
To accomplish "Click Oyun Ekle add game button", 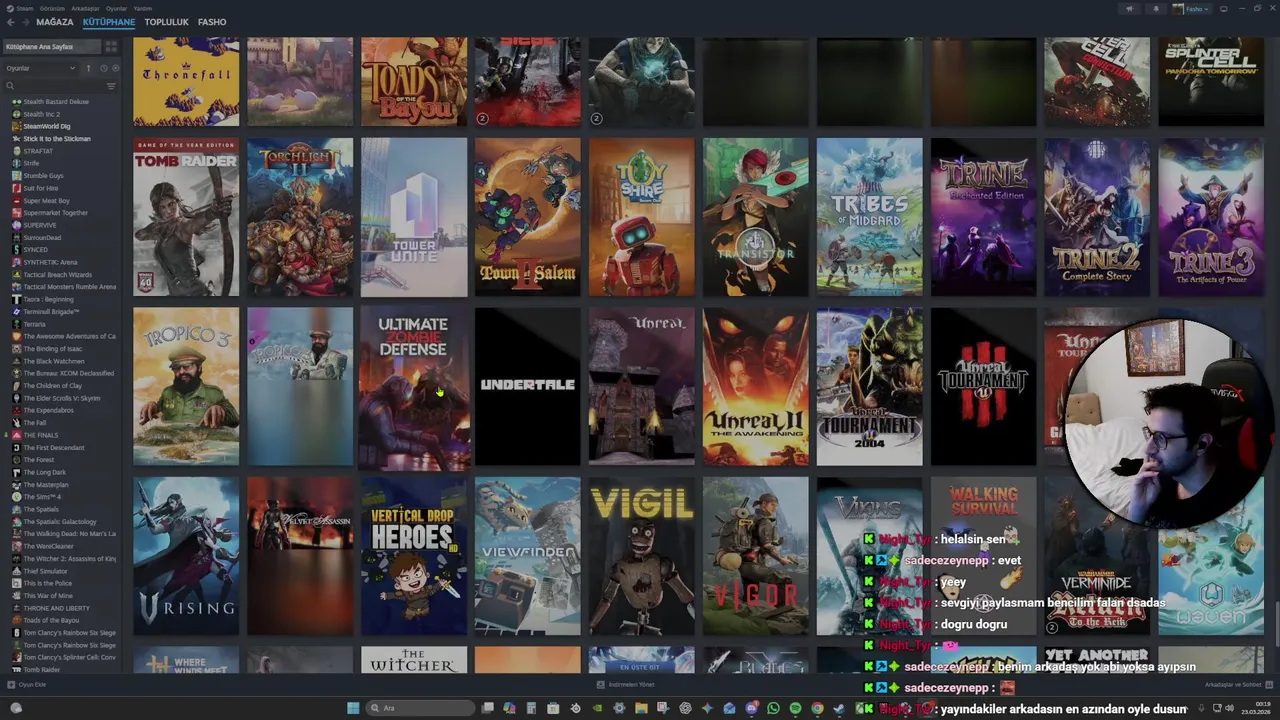I will coord(28,685).
